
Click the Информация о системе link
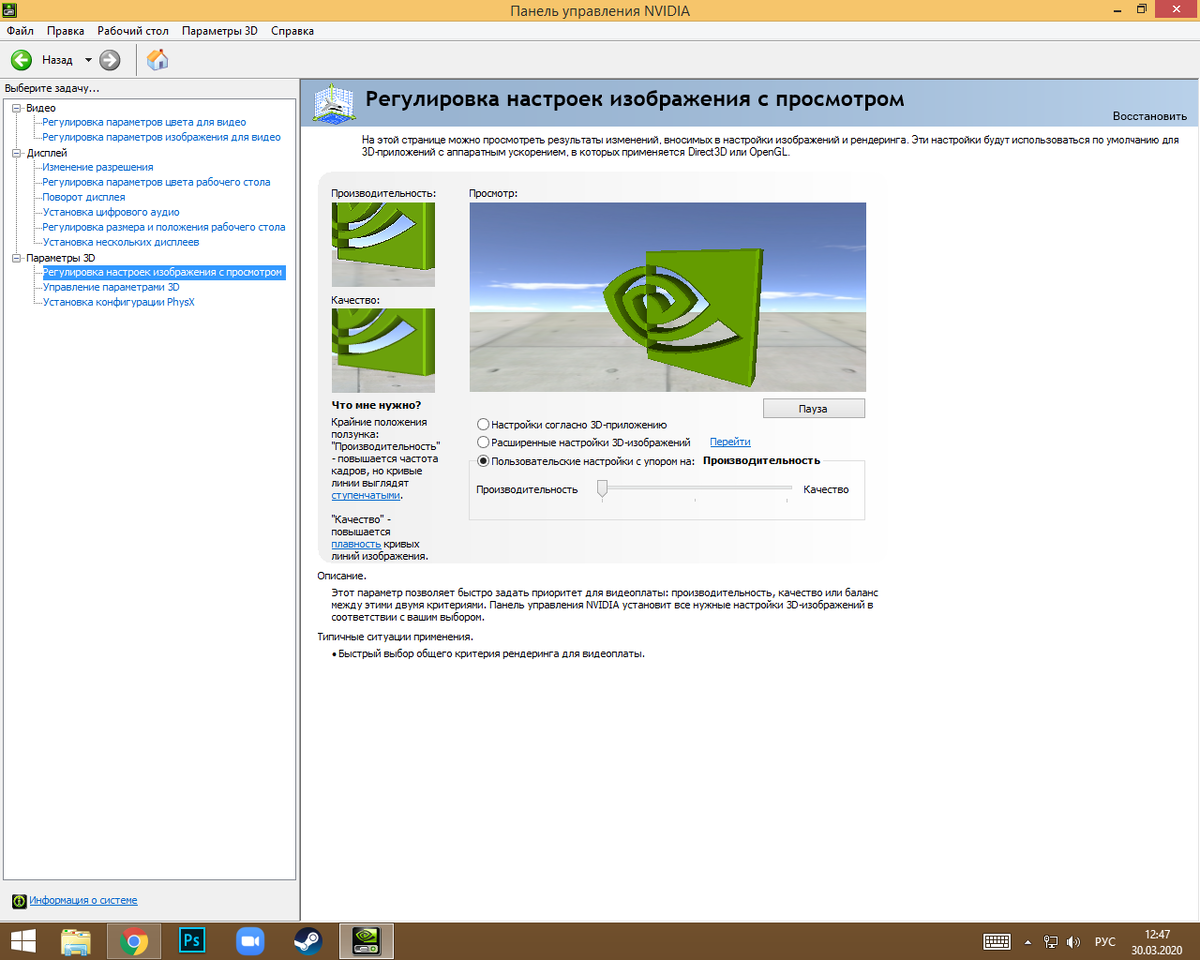click(84, 901)
